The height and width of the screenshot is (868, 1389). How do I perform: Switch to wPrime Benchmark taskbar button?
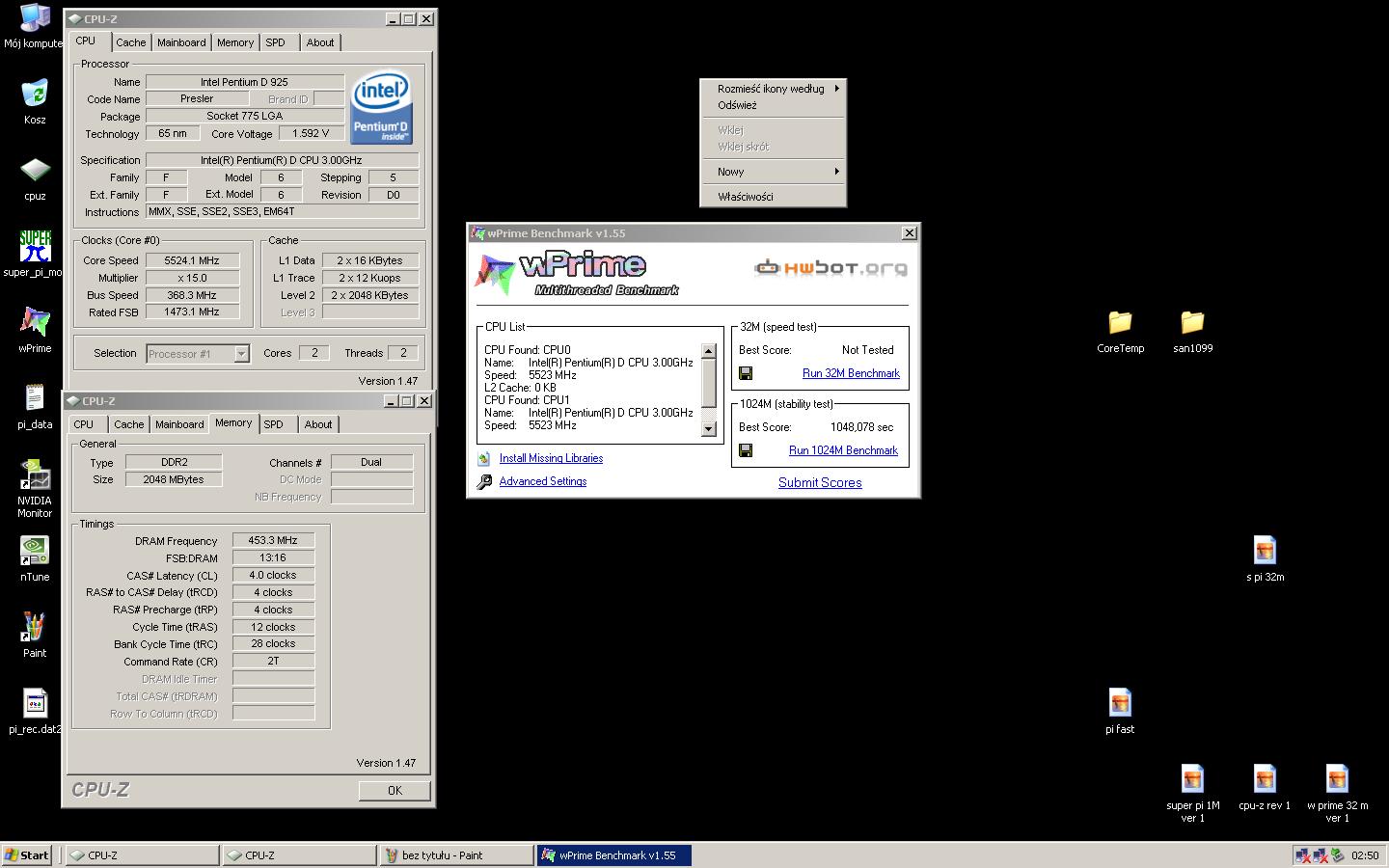(x=613, y=854)
